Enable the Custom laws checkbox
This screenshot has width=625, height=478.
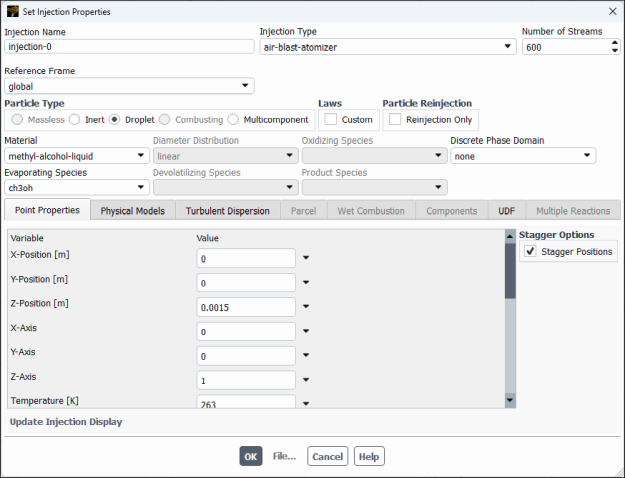(331, 119)
